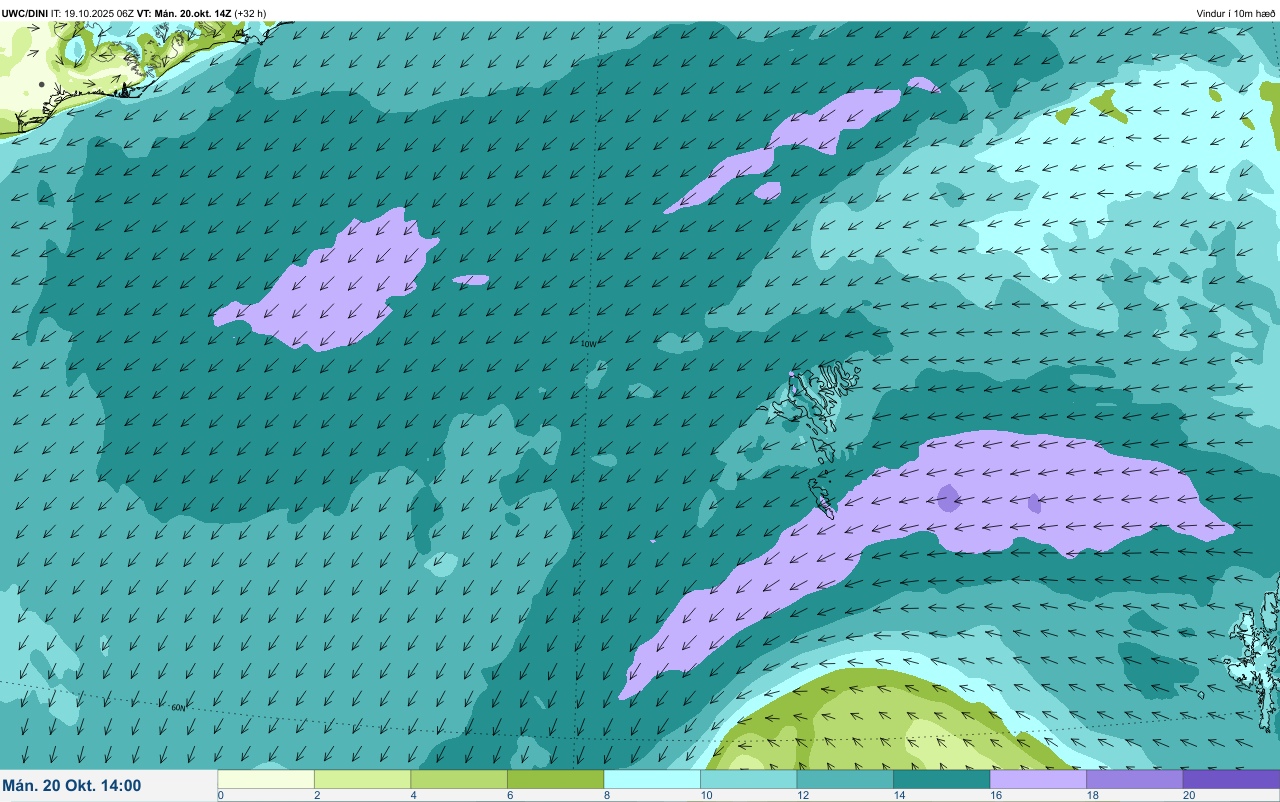
Task: Click the lavender 16–18 legend swatch
Action: click(1038, 779)
